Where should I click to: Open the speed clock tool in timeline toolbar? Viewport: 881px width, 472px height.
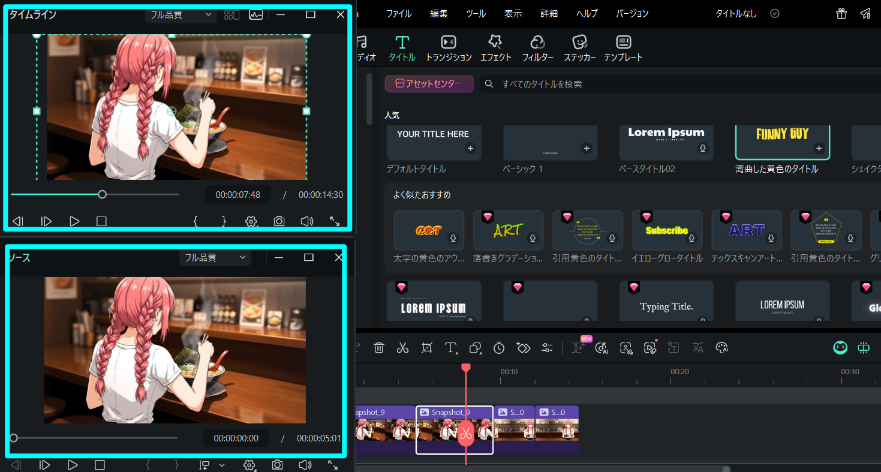[x=499, y=348]
